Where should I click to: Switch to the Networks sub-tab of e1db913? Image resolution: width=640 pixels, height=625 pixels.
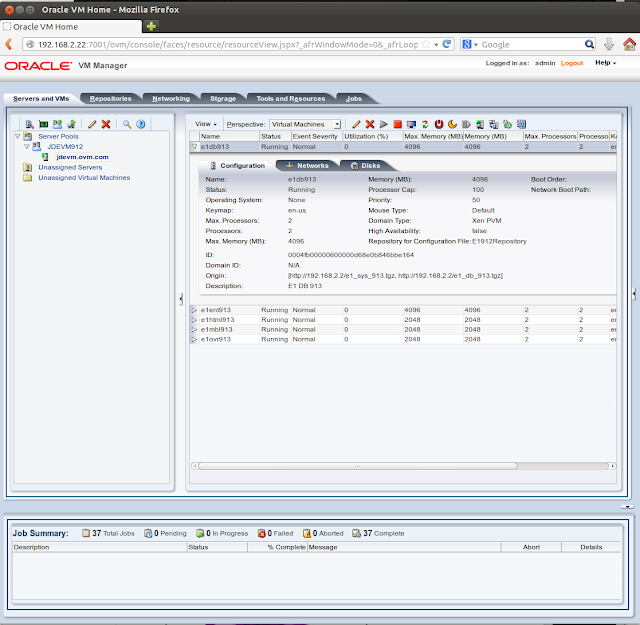pyautogui.click(x=308, y=165)
